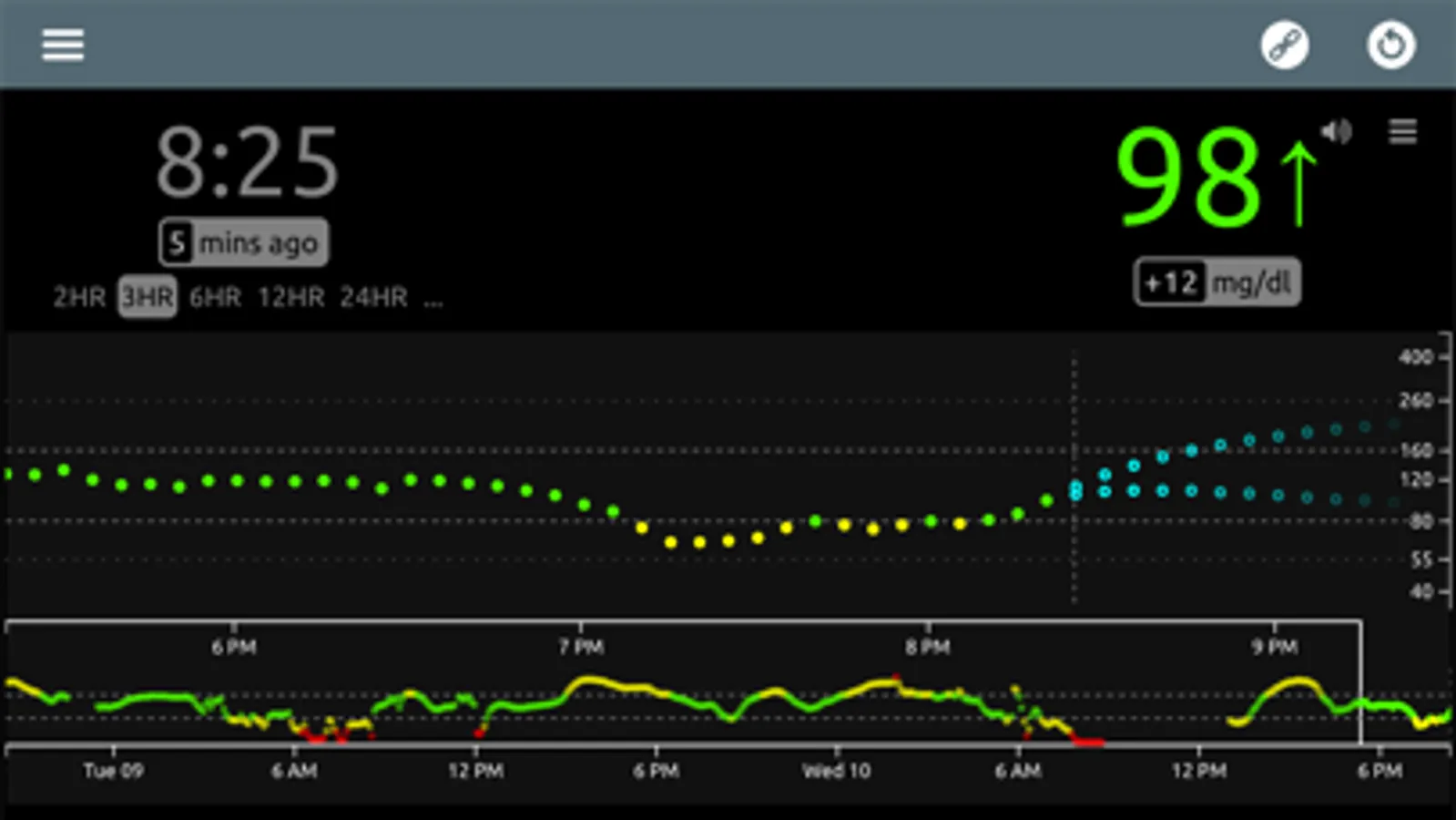Select the 12HR time range

(291, 297)
